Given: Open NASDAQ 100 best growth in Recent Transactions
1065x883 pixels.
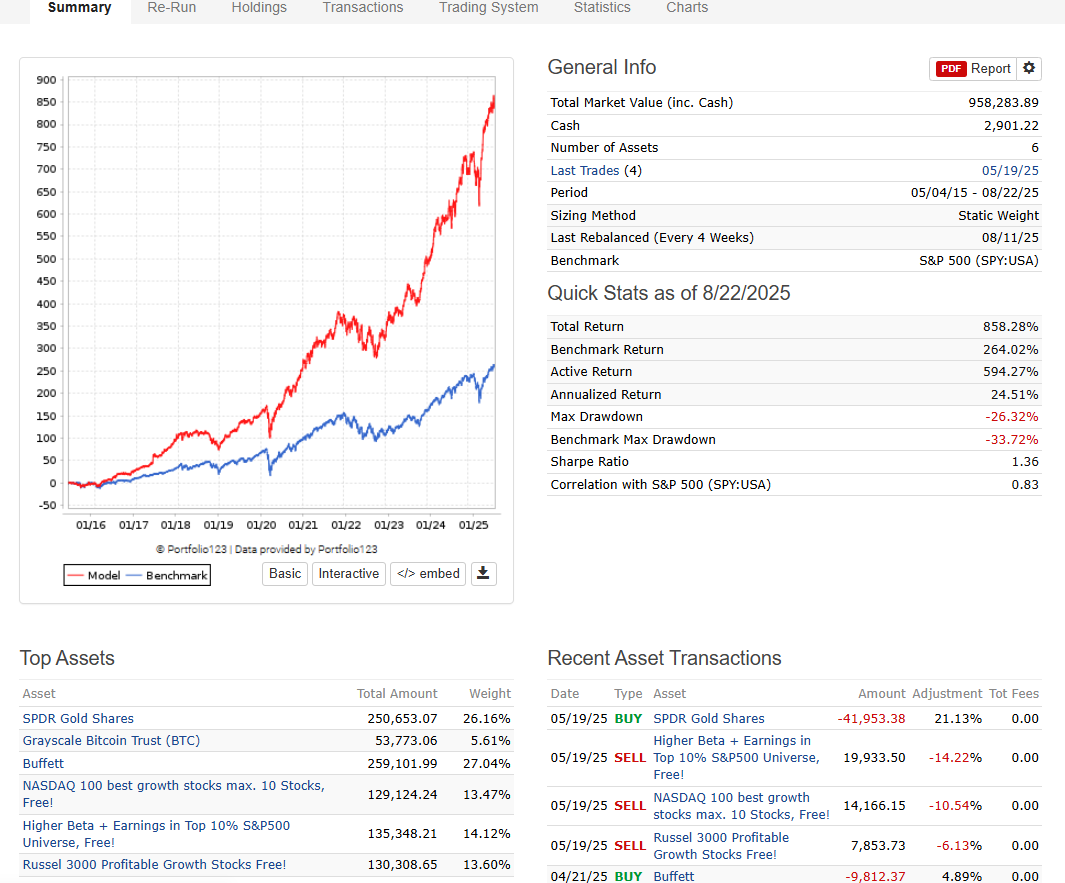Looking at the screenshot, I should click(741, 806).
